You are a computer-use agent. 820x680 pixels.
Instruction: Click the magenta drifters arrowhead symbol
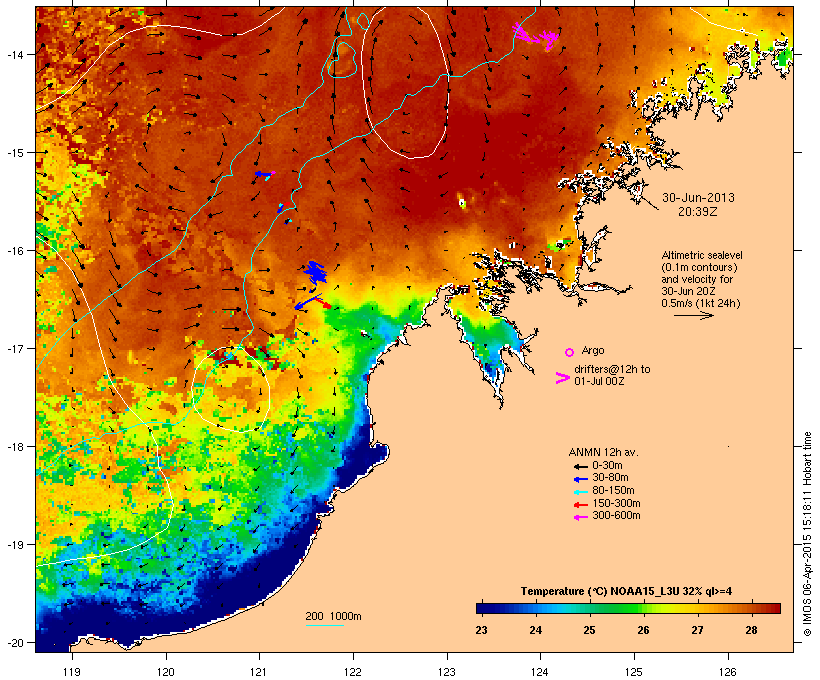point(562,378)
